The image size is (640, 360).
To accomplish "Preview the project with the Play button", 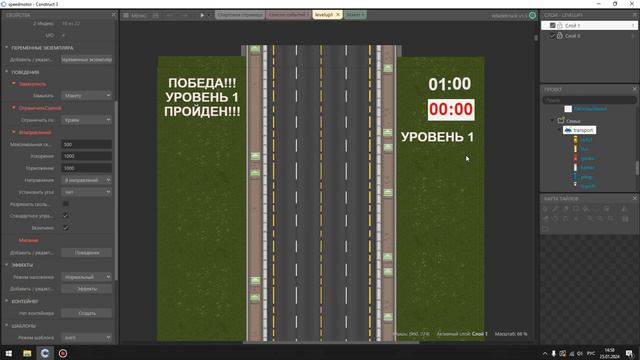I will coord(202,15).
